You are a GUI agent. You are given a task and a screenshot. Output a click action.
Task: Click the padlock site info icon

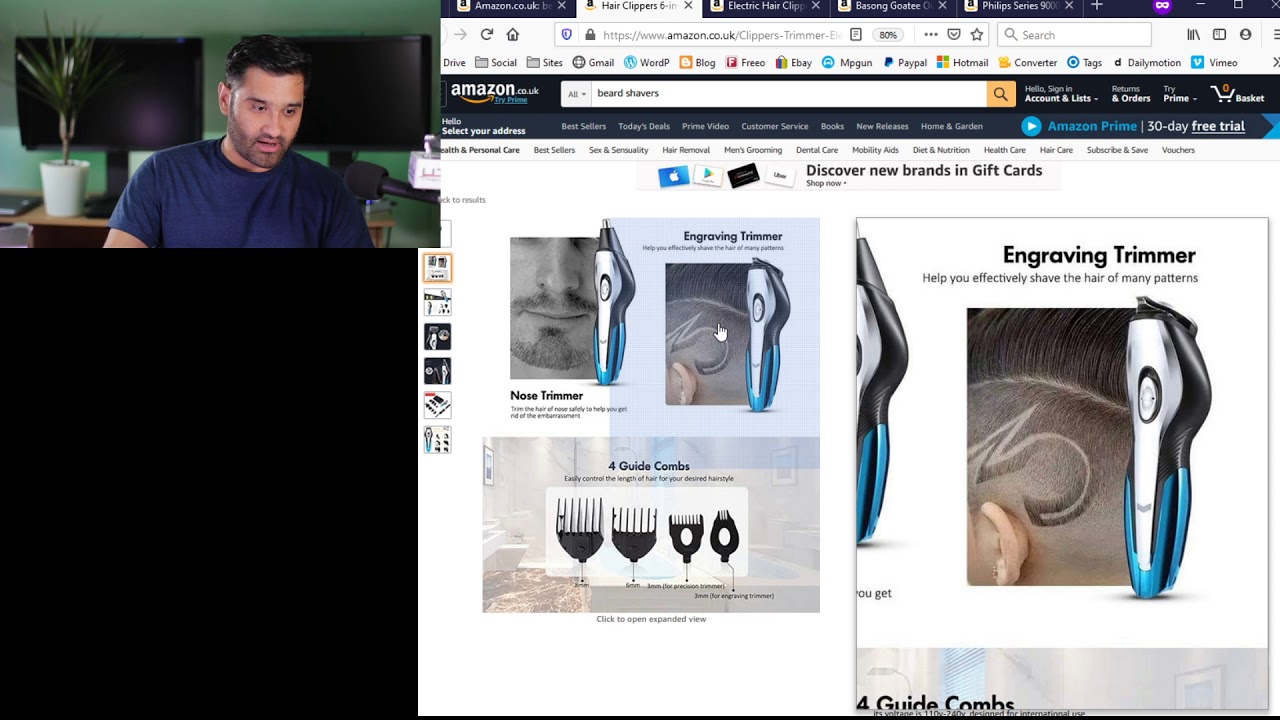coord(590,35)
